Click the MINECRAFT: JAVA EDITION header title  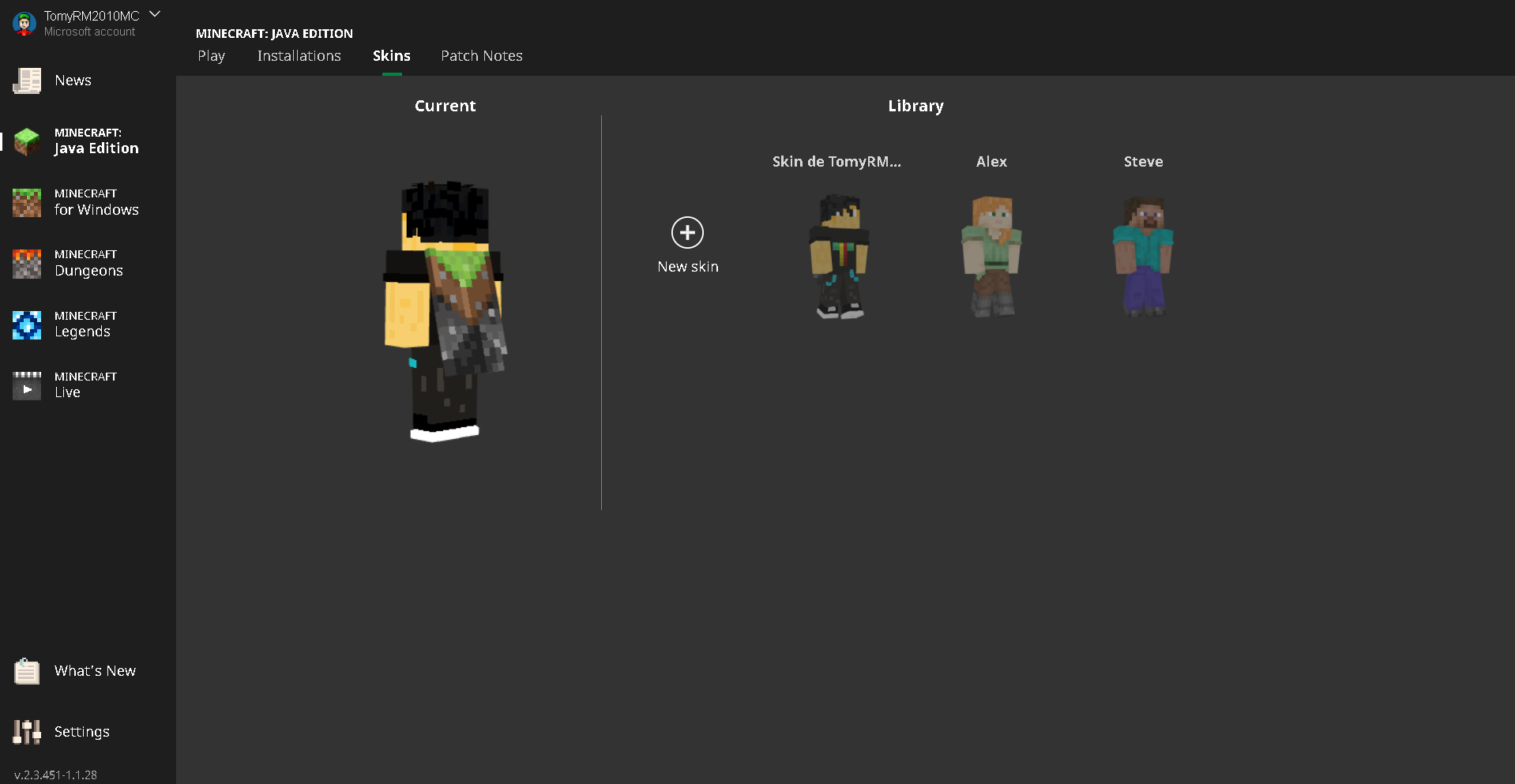coord(274,33)
